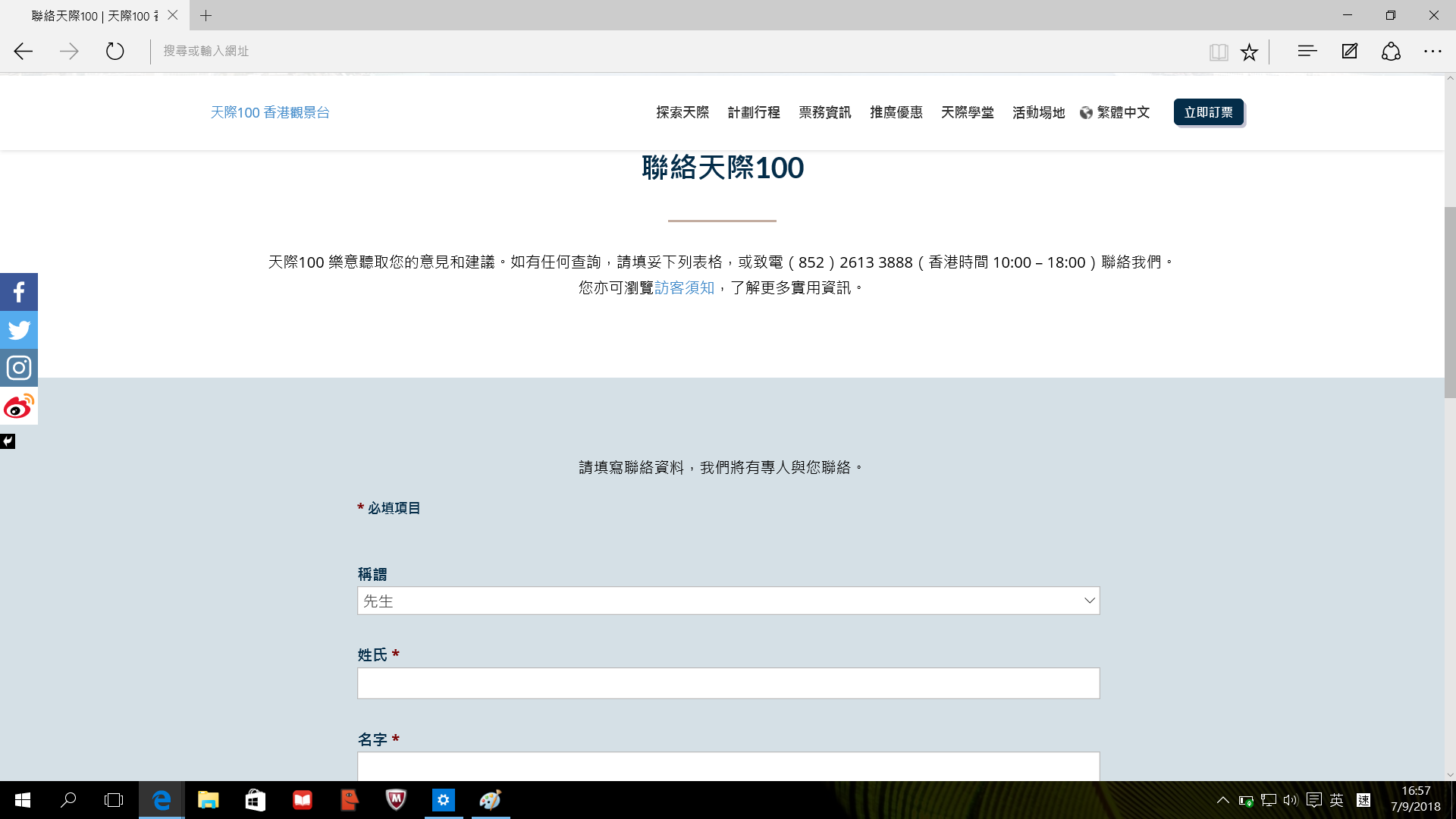Open Task View on the taskbar
Viewport: 1456px width, 819px height.
[114, 800]
